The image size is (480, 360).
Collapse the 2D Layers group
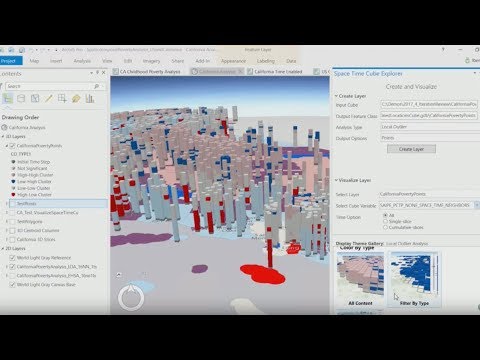click(3, 249)
